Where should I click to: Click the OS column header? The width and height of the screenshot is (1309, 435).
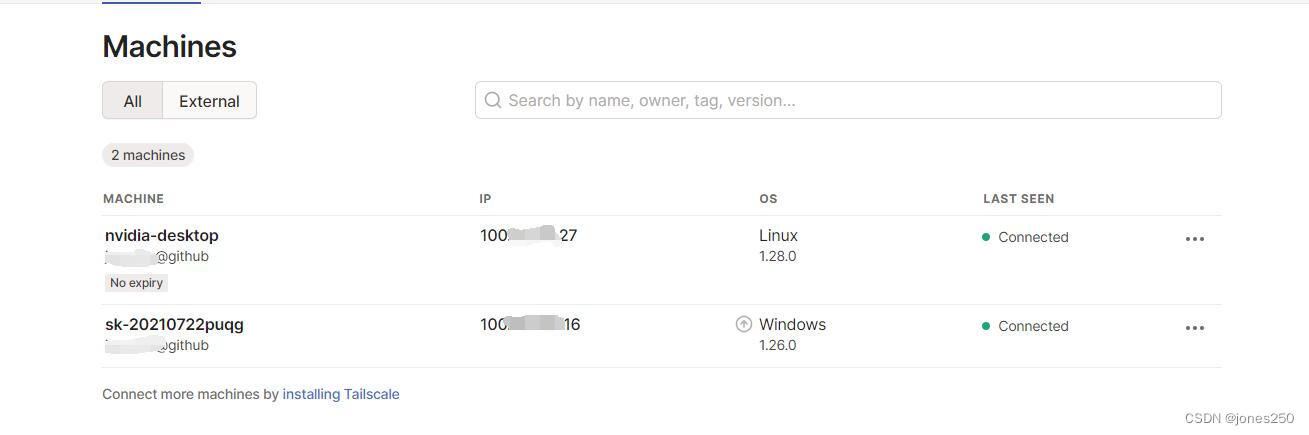(768, 199)
